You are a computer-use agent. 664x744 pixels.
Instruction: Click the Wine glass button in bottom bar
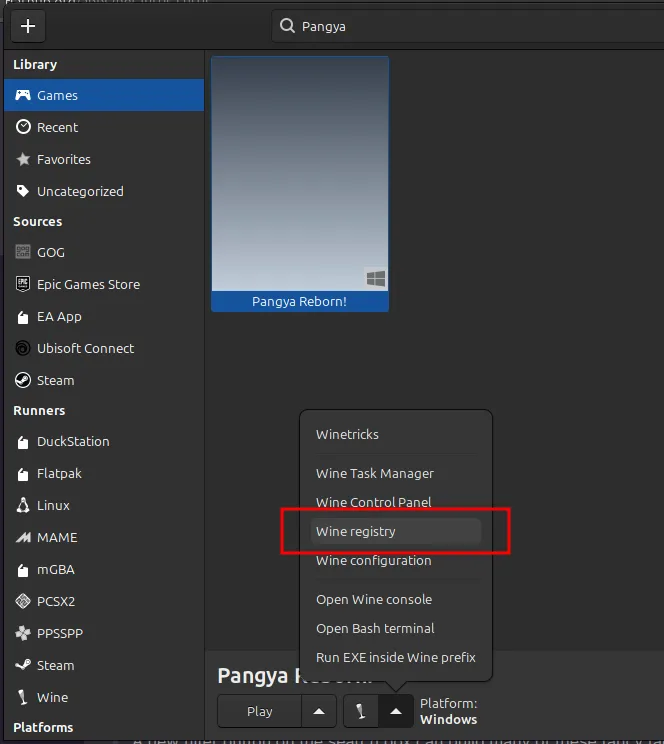pos(361,711)
